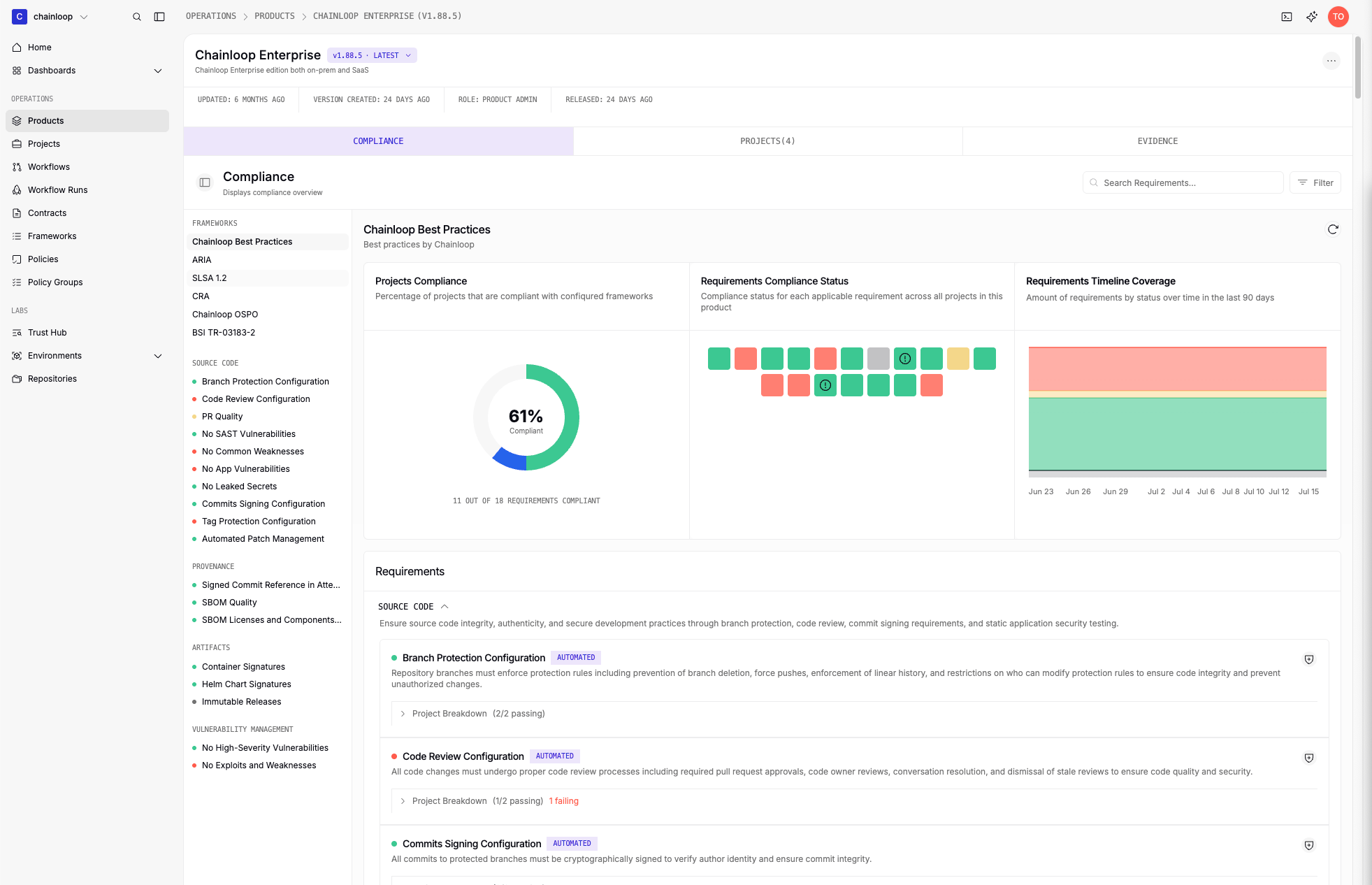Image resolution: width=1372 pixels, height=885 pixels.
Task: Switch to the PROJECTS(4) tab
Action: tap(767, 141)
